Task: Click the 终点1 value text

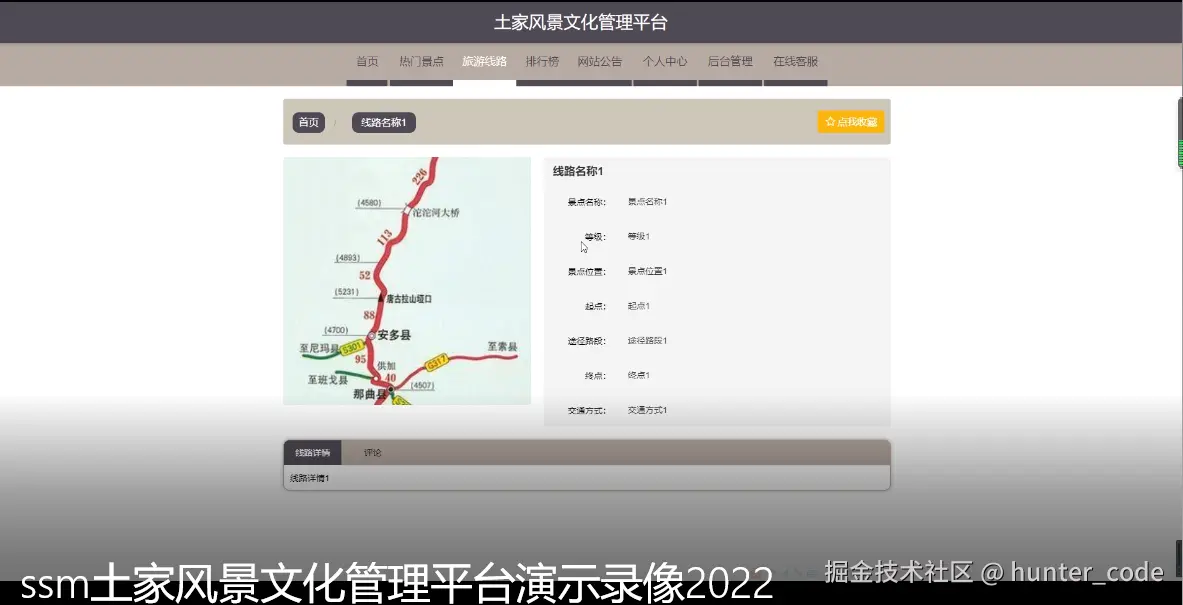Action: click(x=638, y=376)
